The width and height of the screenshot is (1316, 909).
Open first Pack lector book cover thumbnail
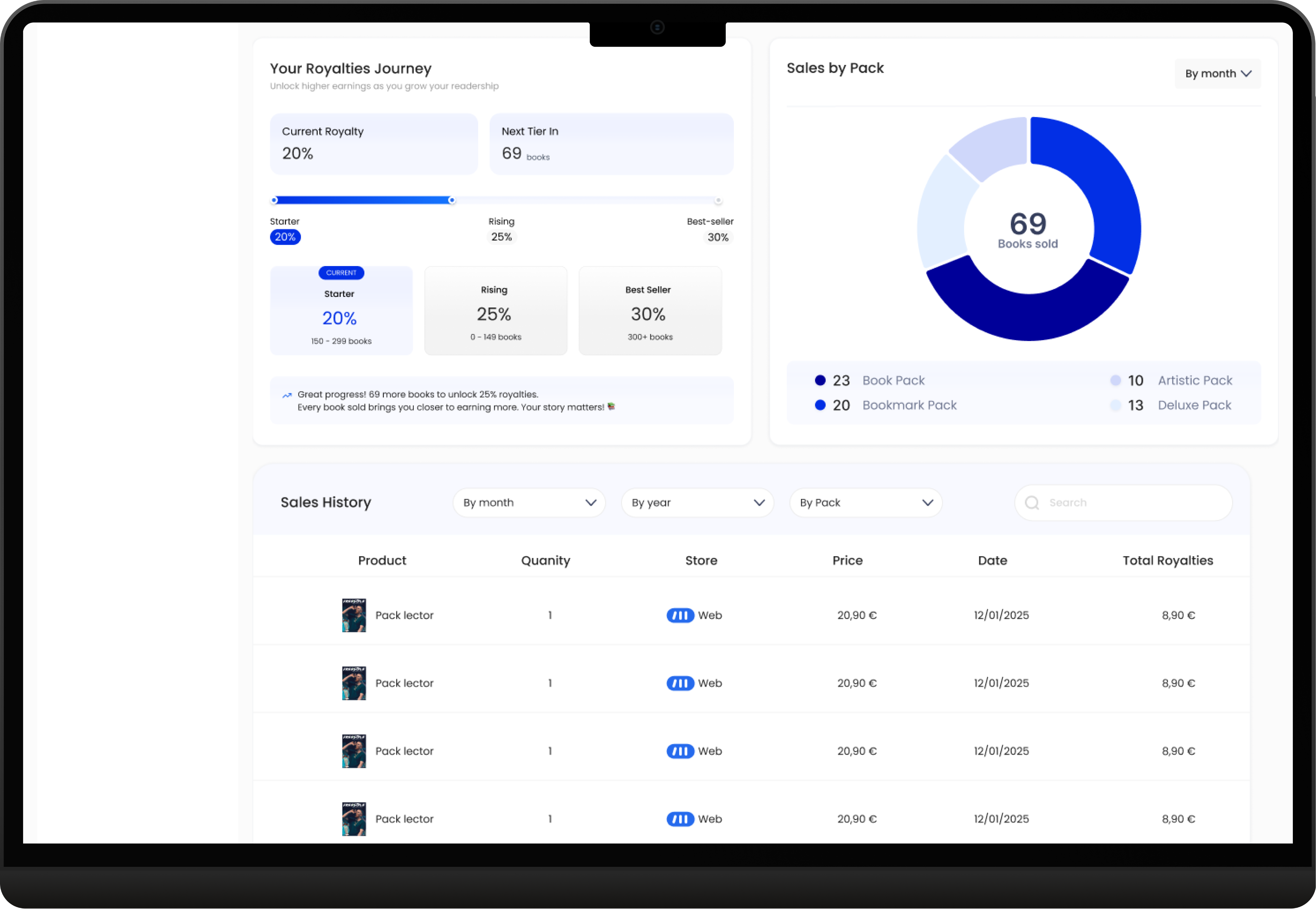[354, 615]
